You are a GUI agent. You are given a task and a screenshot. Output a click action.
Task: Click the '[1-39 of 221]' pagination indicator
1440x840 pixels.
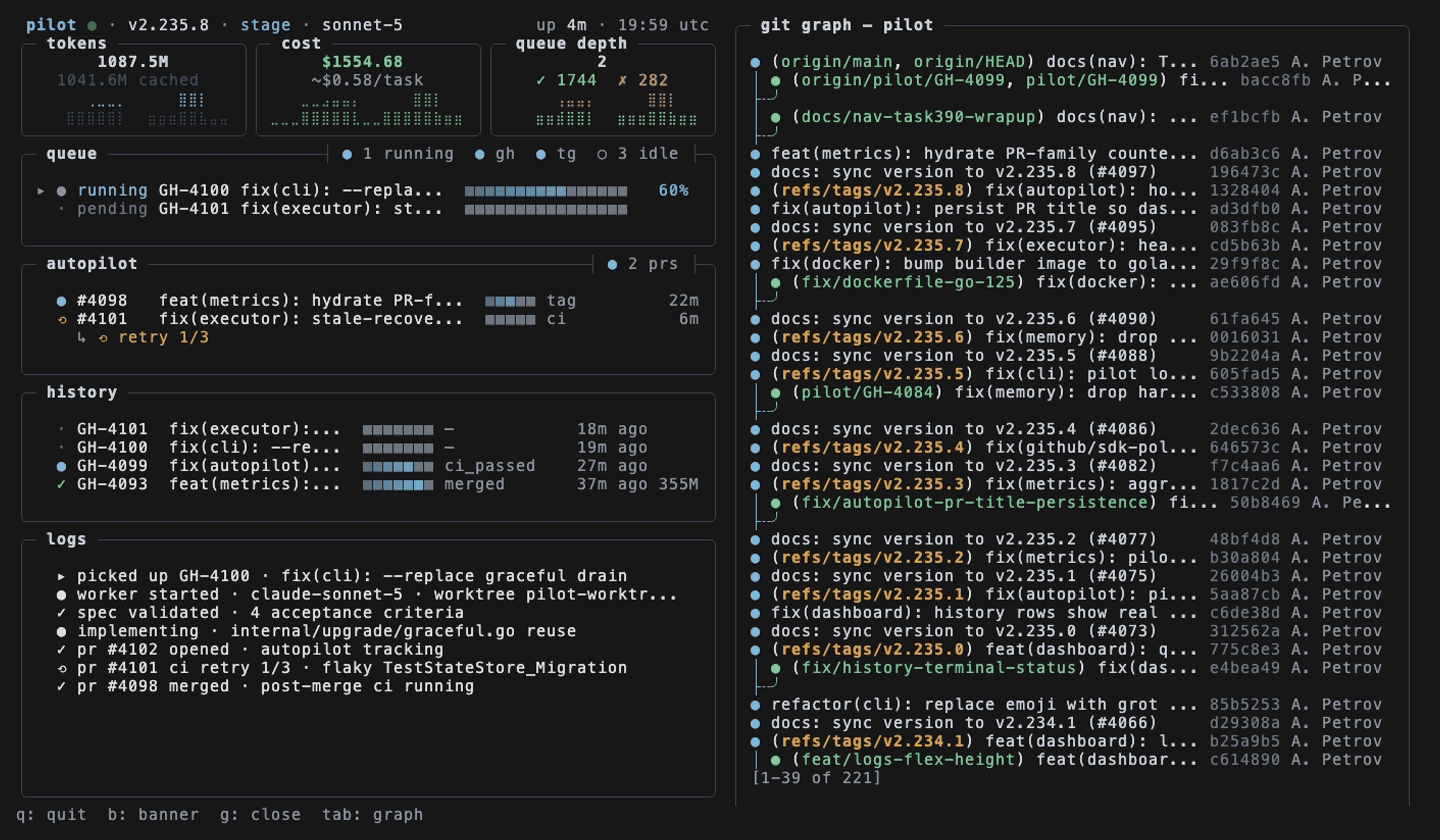(817, 777)
